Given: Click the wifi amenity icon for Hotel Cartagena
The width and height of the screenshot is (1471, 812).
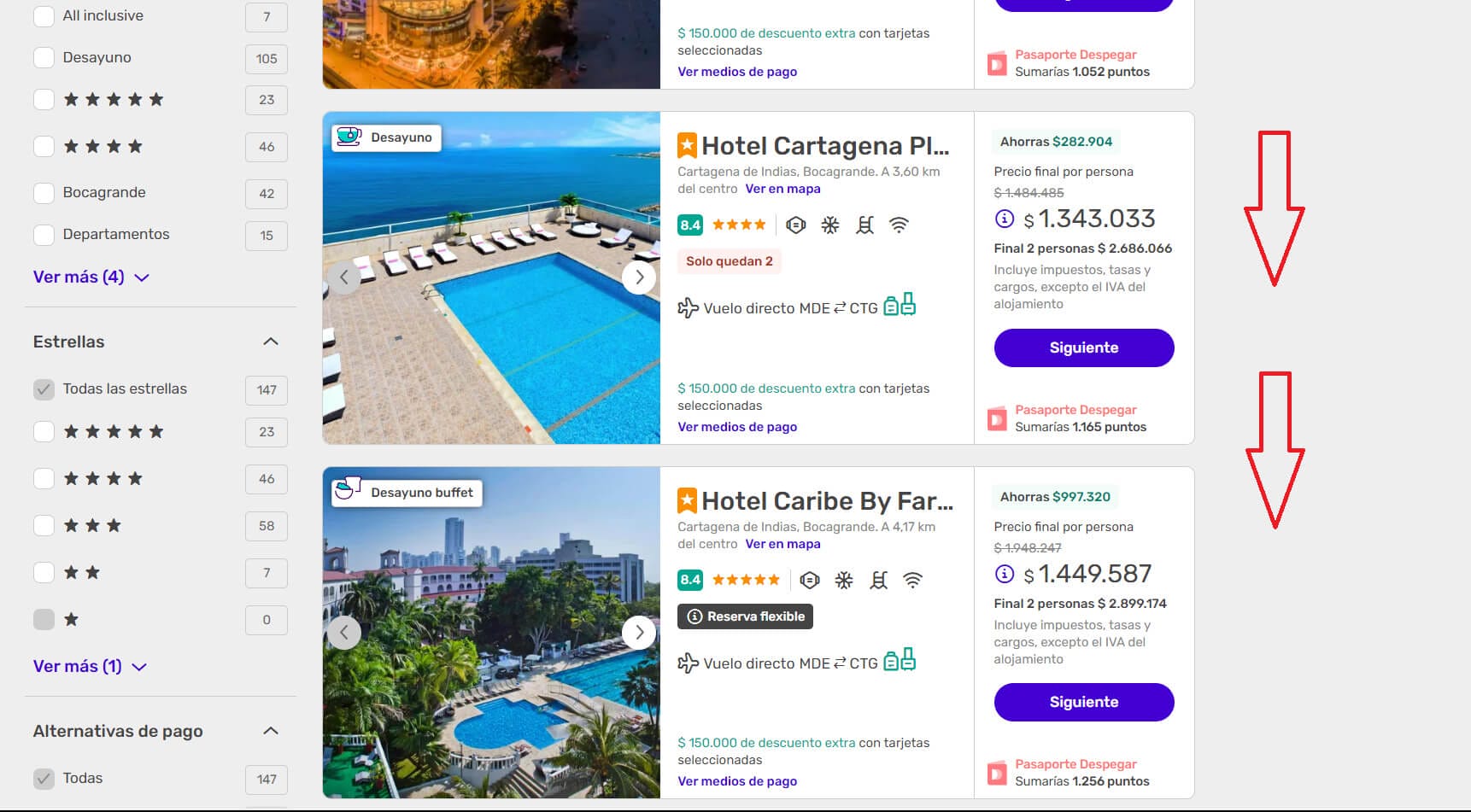Looking at the screenshot, I should point(899,225).
